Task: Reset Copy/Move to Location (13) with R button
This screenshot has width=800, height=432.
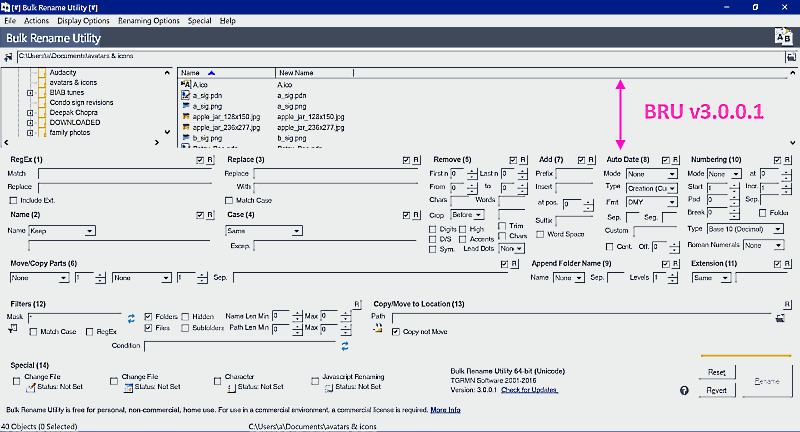Action: pos(787,304)
